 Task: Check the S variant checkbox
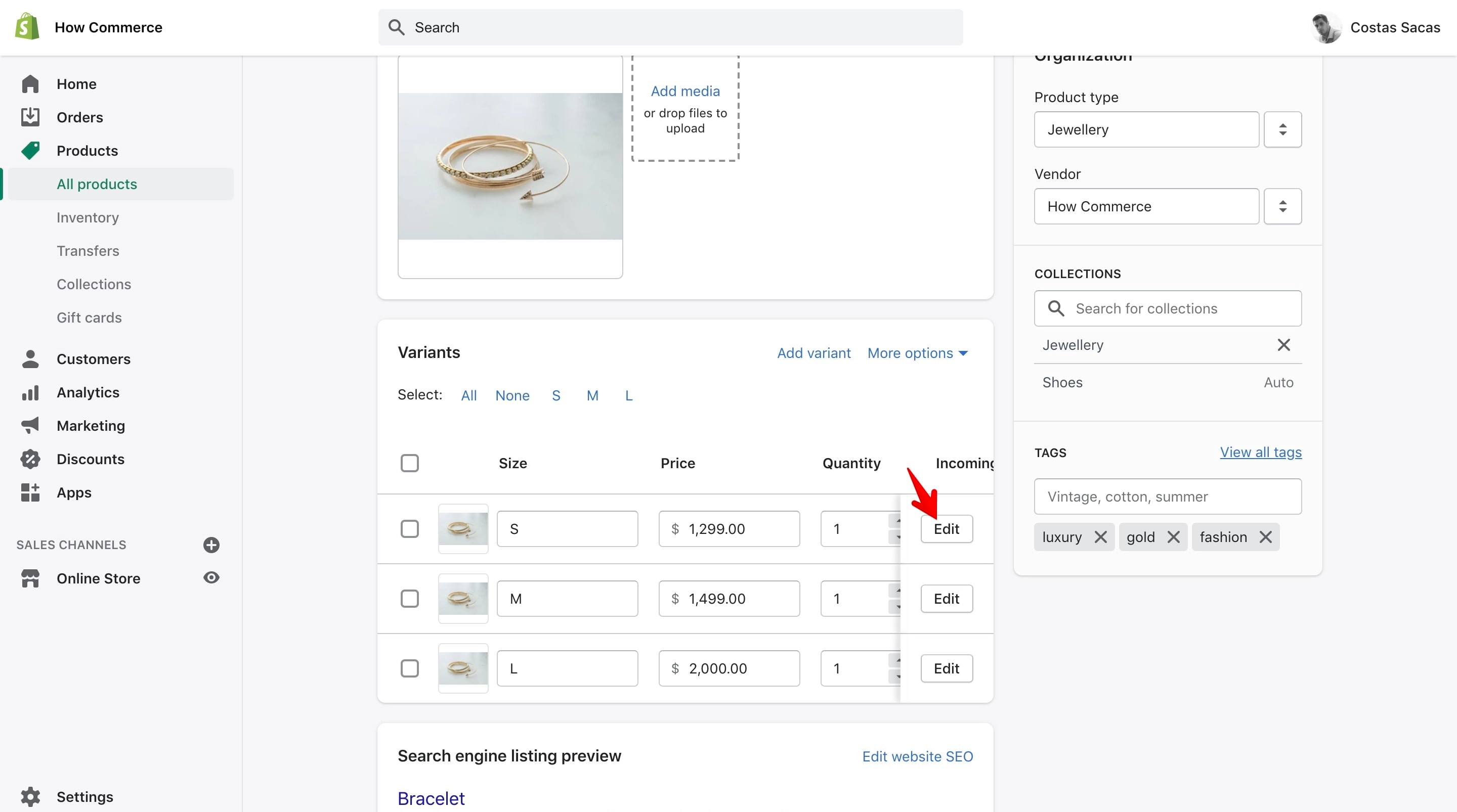pyautogui.click(x=409, y=529)
